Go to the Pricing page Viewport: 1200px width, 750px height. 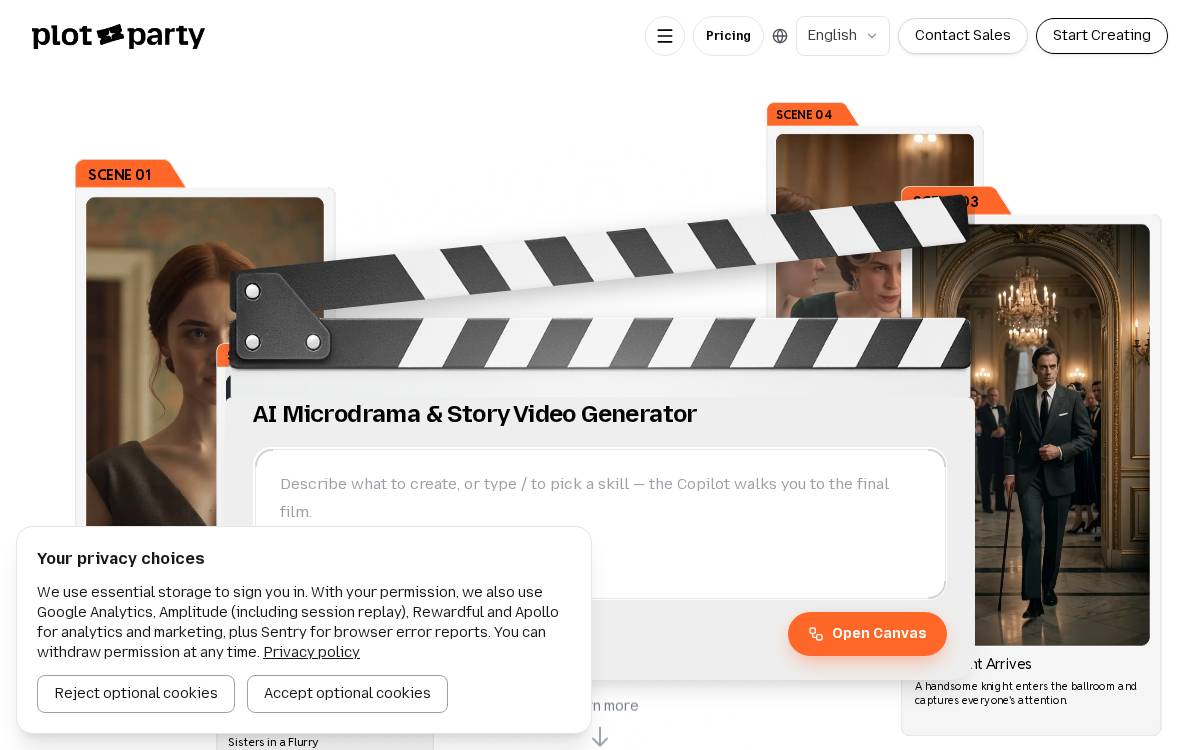coord(728,36)
